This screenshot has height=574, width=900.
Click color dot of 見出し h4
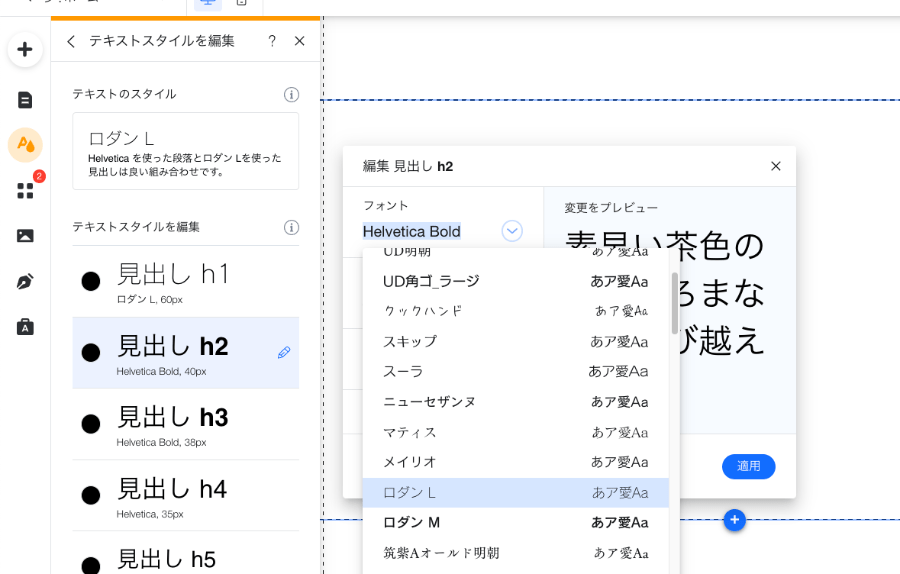click(91, 495)
